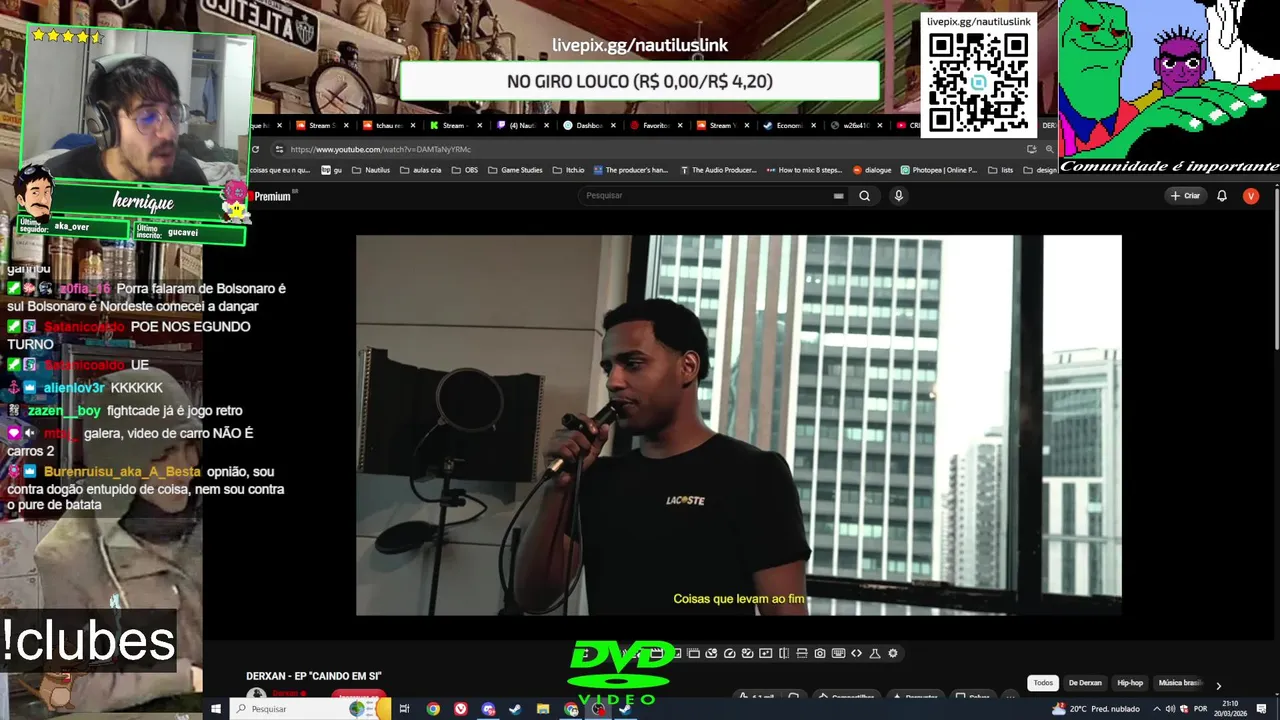
Task: Click the angle brackets code icon
Action: (856, 653)
